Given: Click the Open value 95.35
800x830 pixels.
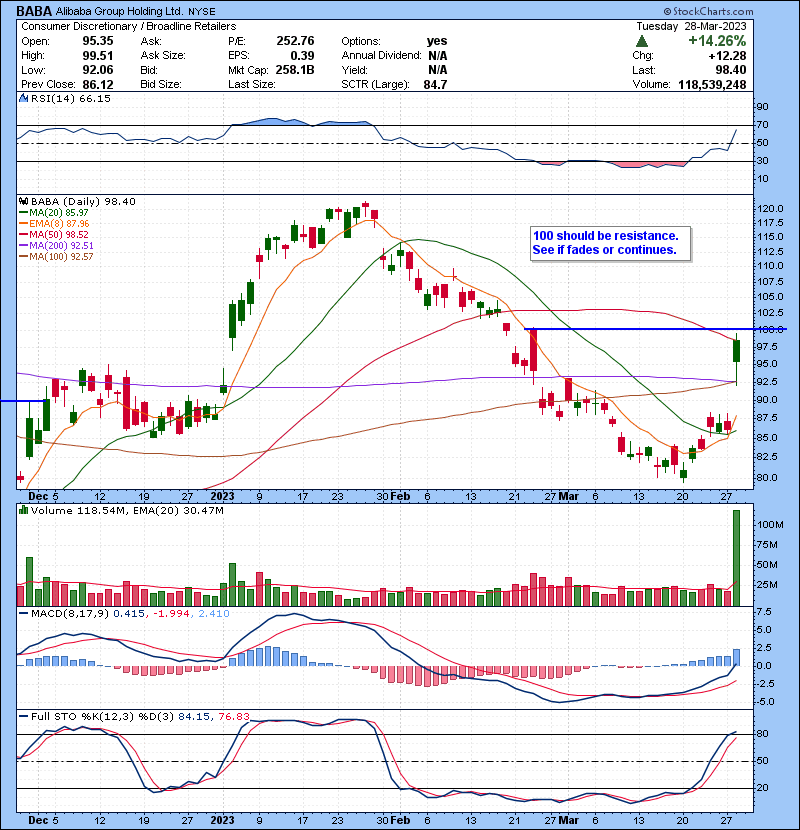Looking at the screenshot, I should coord(97,41).
